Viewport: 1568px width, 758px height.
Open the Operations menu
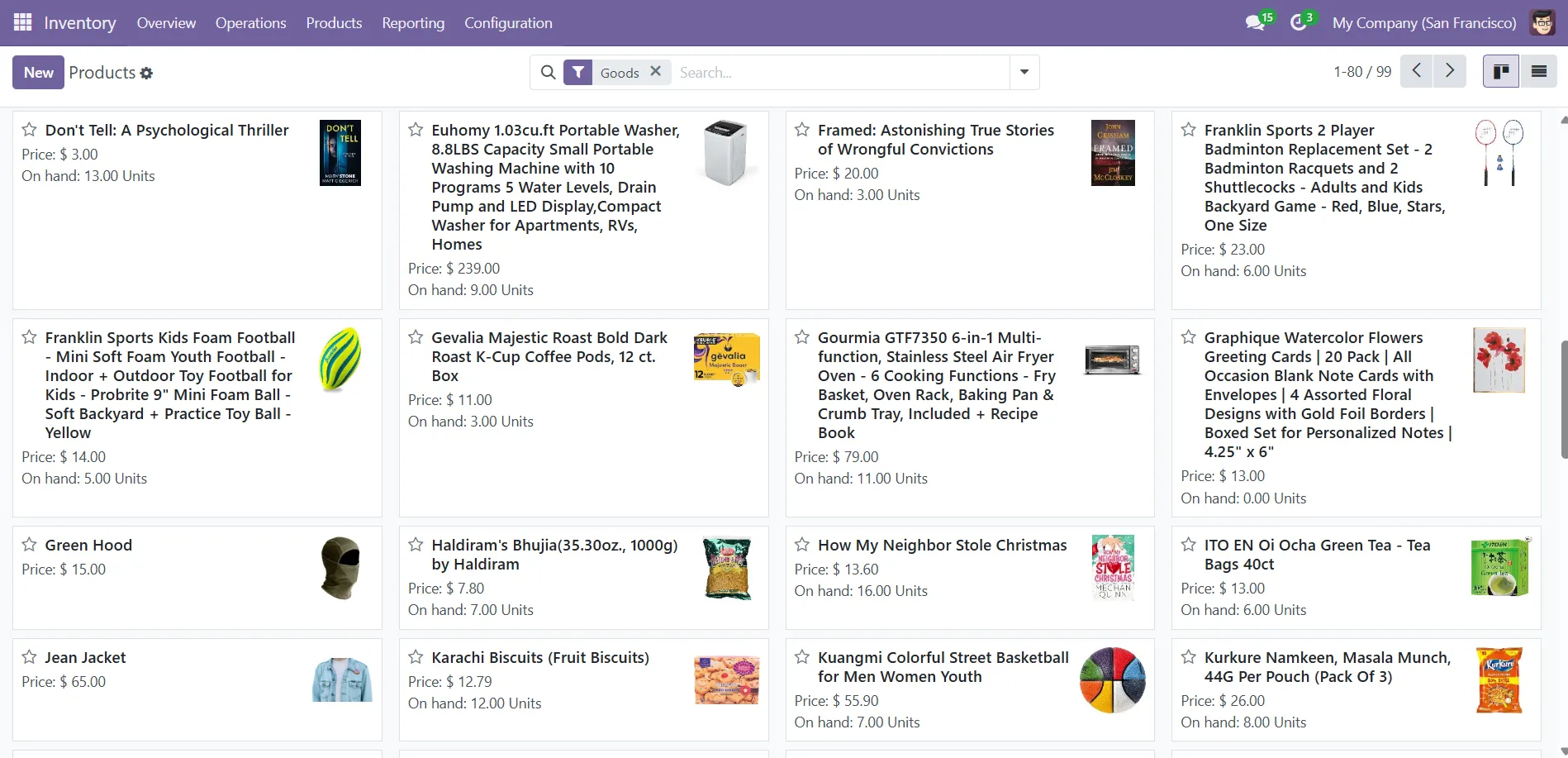250,22
